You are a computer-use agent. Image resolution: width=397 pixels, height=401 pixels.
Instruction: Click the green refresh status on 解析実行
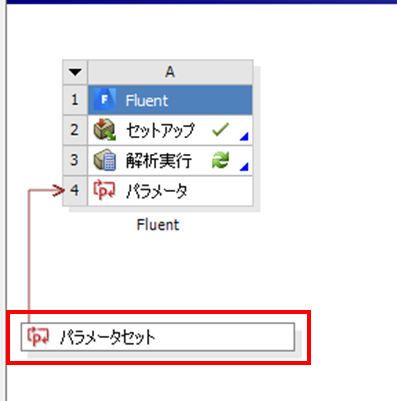(220, 160)
